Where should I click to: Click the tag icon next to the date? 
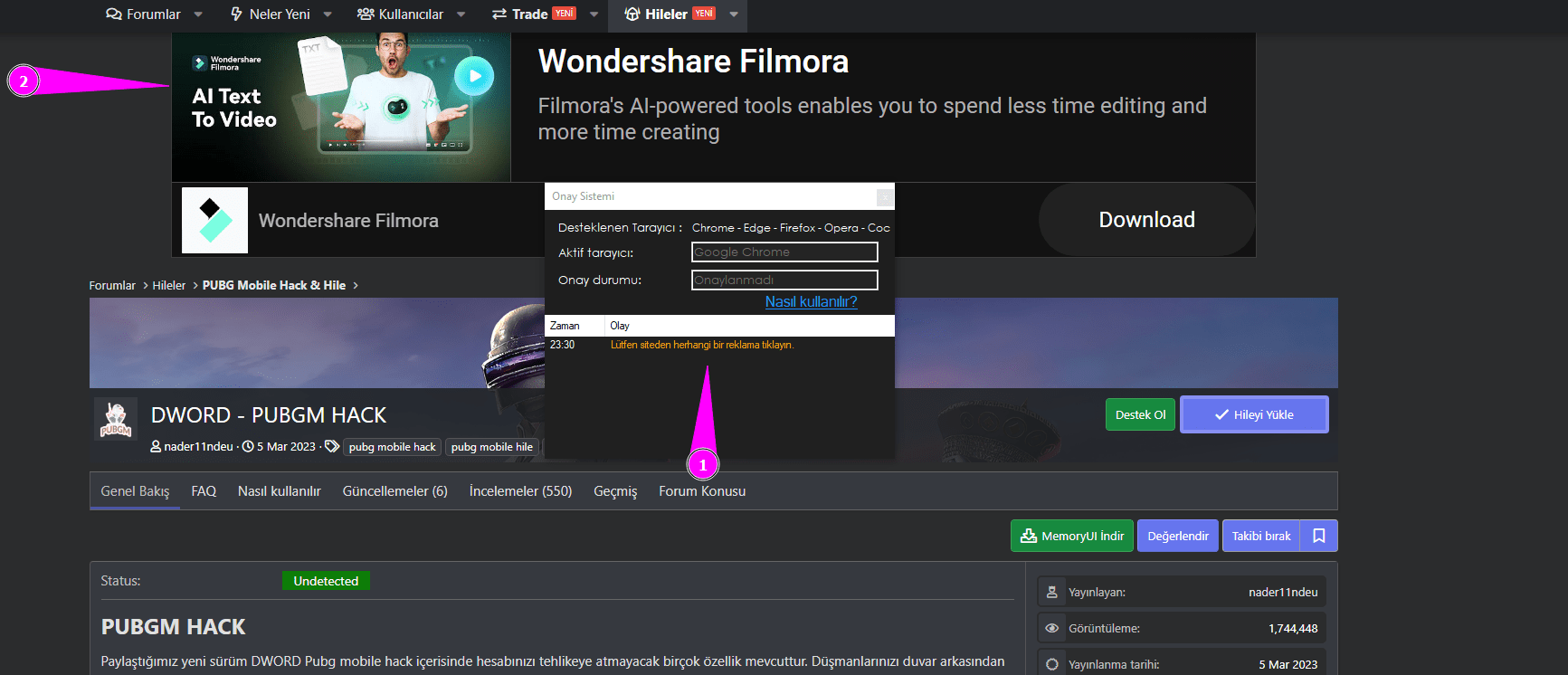(332, 447)
